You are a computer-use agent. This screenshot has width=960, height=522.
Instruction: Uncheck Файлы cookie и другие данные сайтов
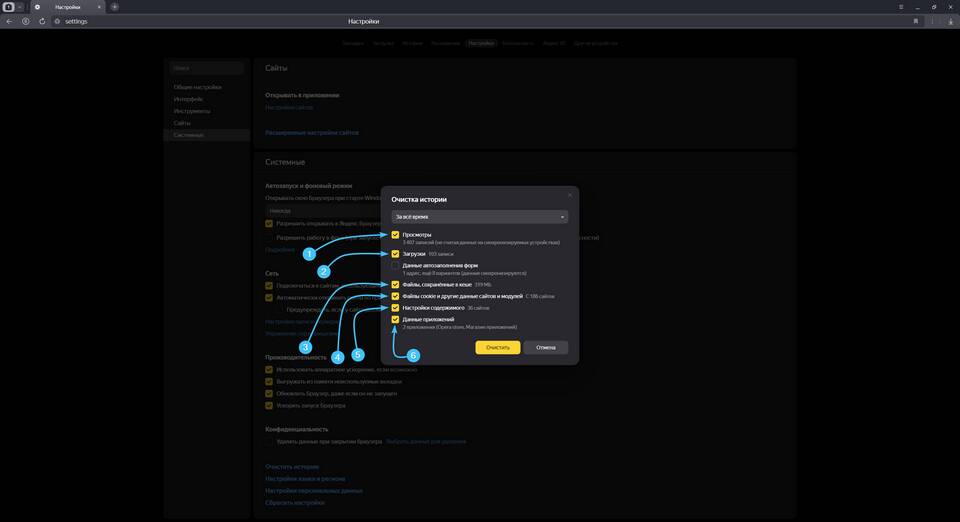pyautogui.click(x=395, y=296)
